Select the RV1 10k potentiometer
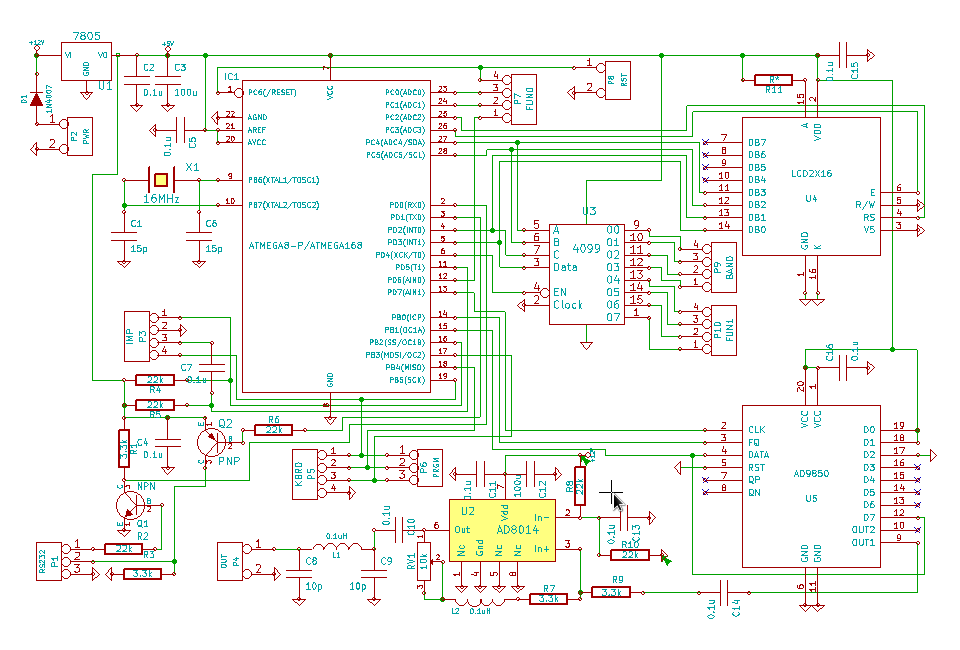Screen dimensions: 960x650 pos(423,564)
